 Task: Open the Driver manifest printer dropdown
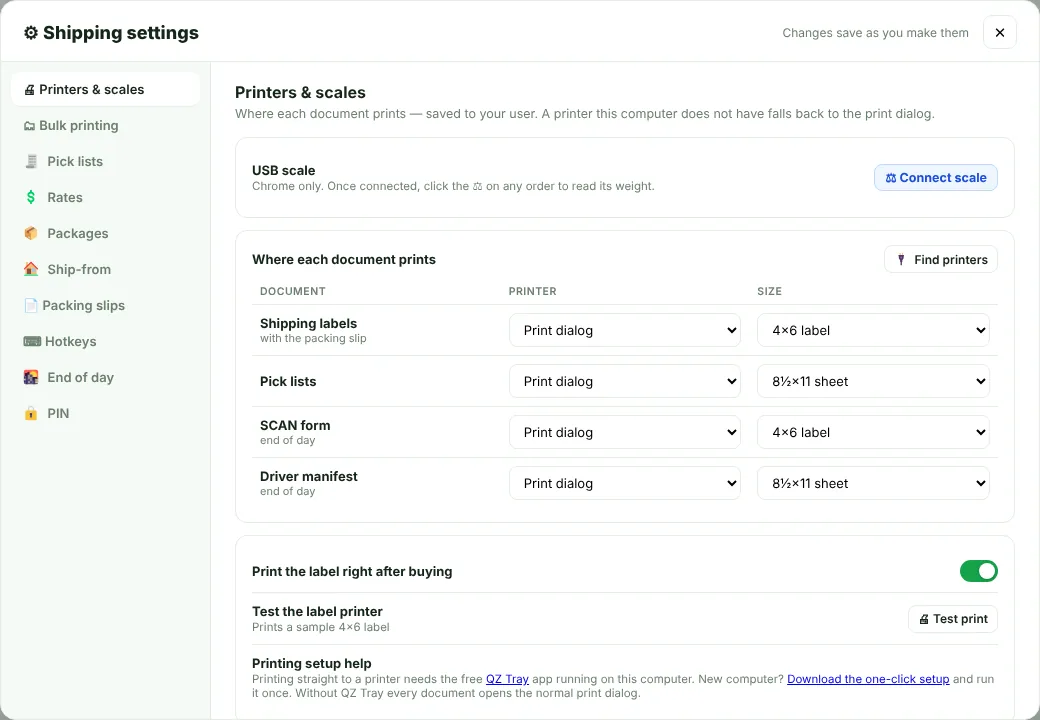pos(624,483)
